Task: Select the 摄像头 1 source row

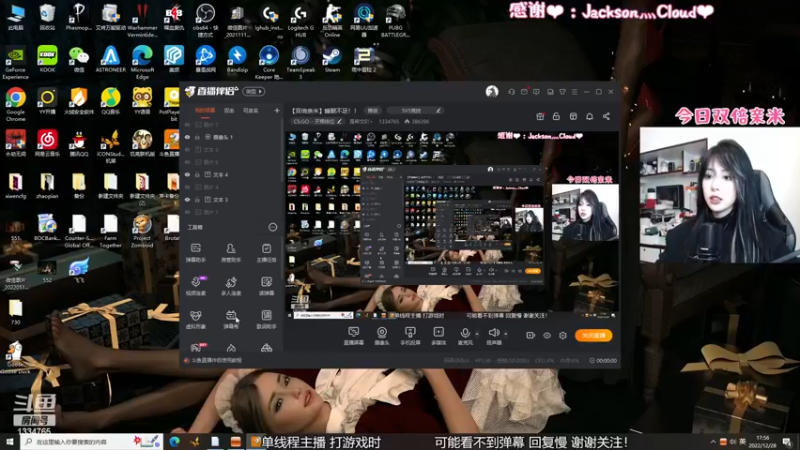Action: click(232, 137)
